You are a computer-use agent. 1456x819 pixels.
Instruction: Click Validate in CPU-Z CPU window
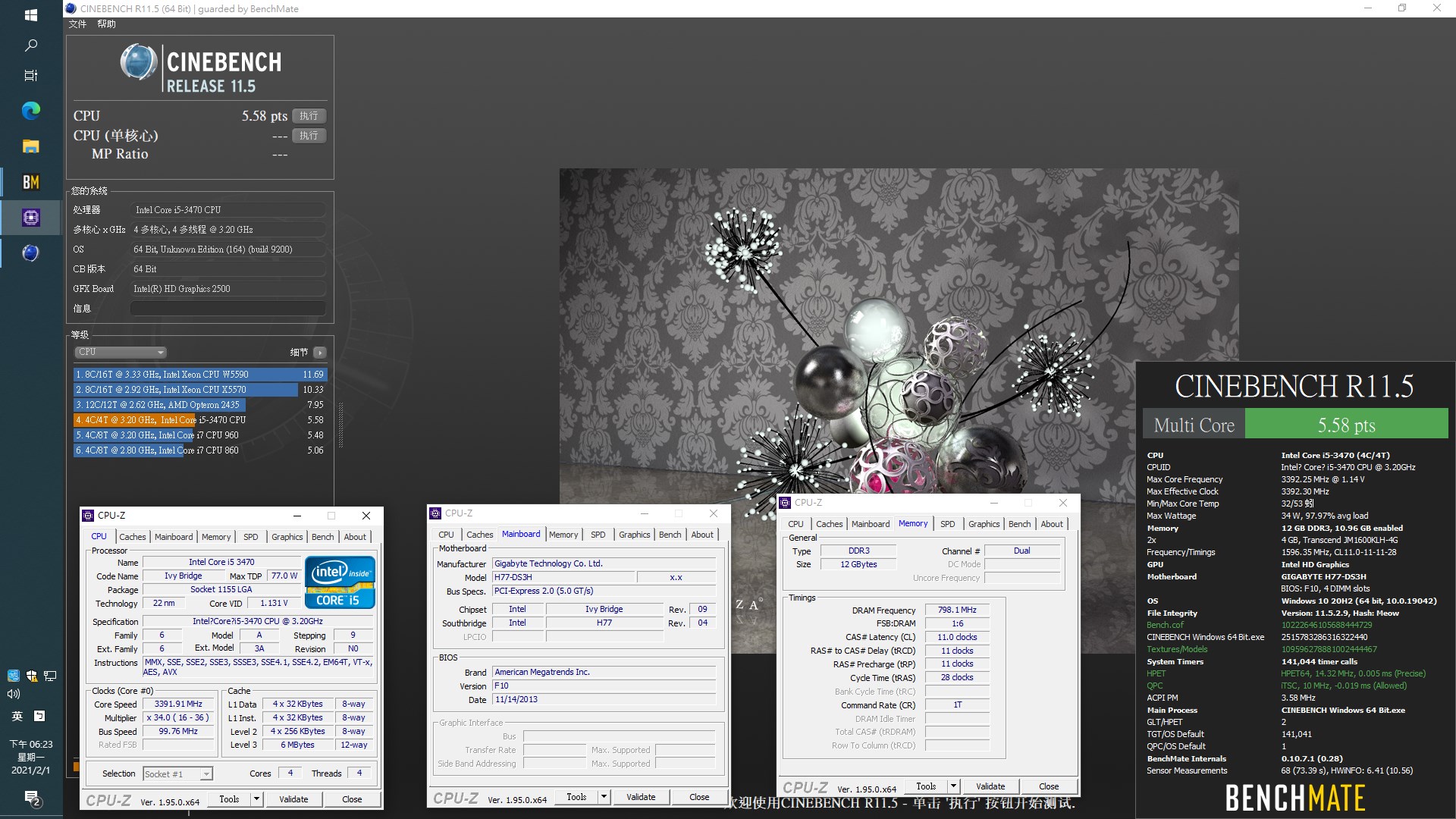tap(293, 799)
